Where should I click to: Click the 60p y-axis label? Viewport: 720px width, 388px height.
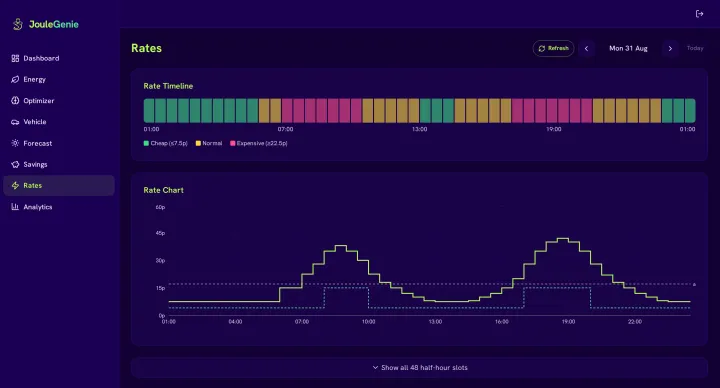[160, 207]
